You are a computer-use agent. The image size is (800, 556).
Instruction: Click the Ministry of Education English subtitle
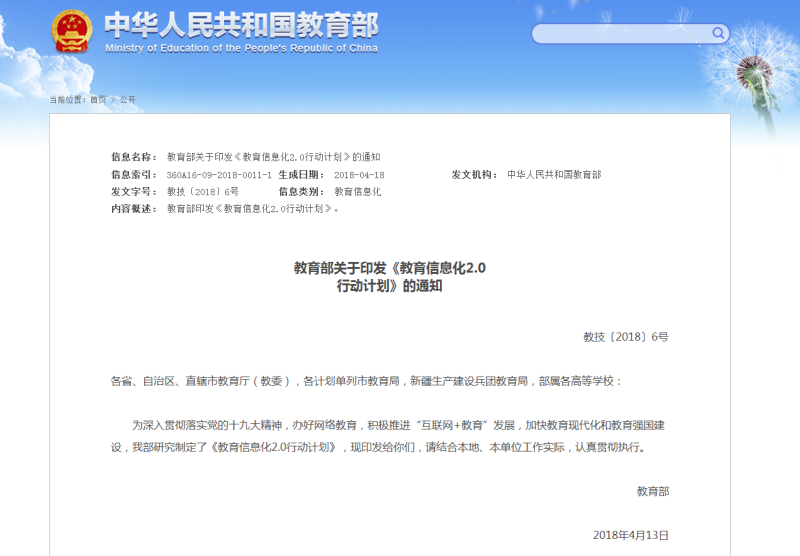(241, 48)
